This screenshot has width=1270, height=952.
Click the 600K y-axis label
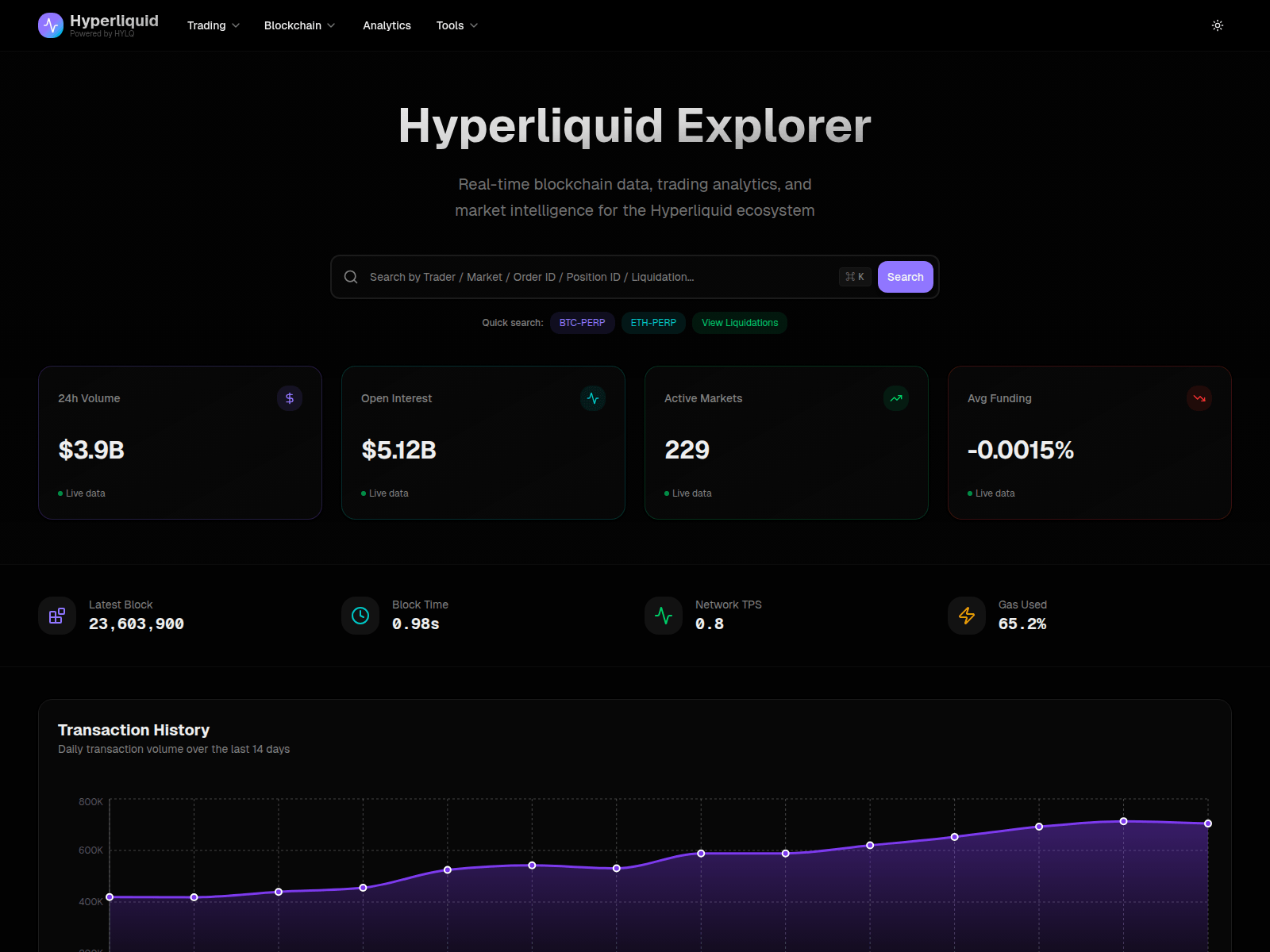(x=90, y=850)
